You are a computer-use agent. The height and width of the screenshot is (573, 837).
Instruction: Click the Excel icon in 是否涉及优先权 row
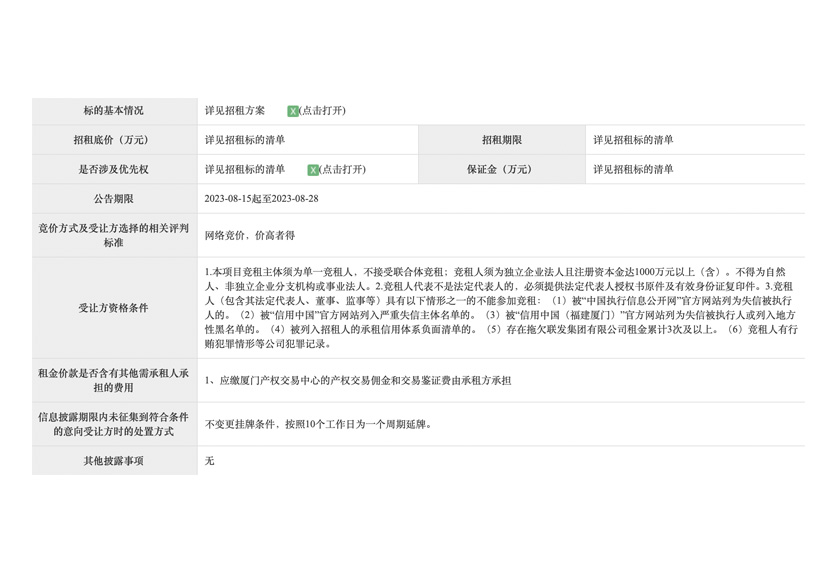coord(313,170)
